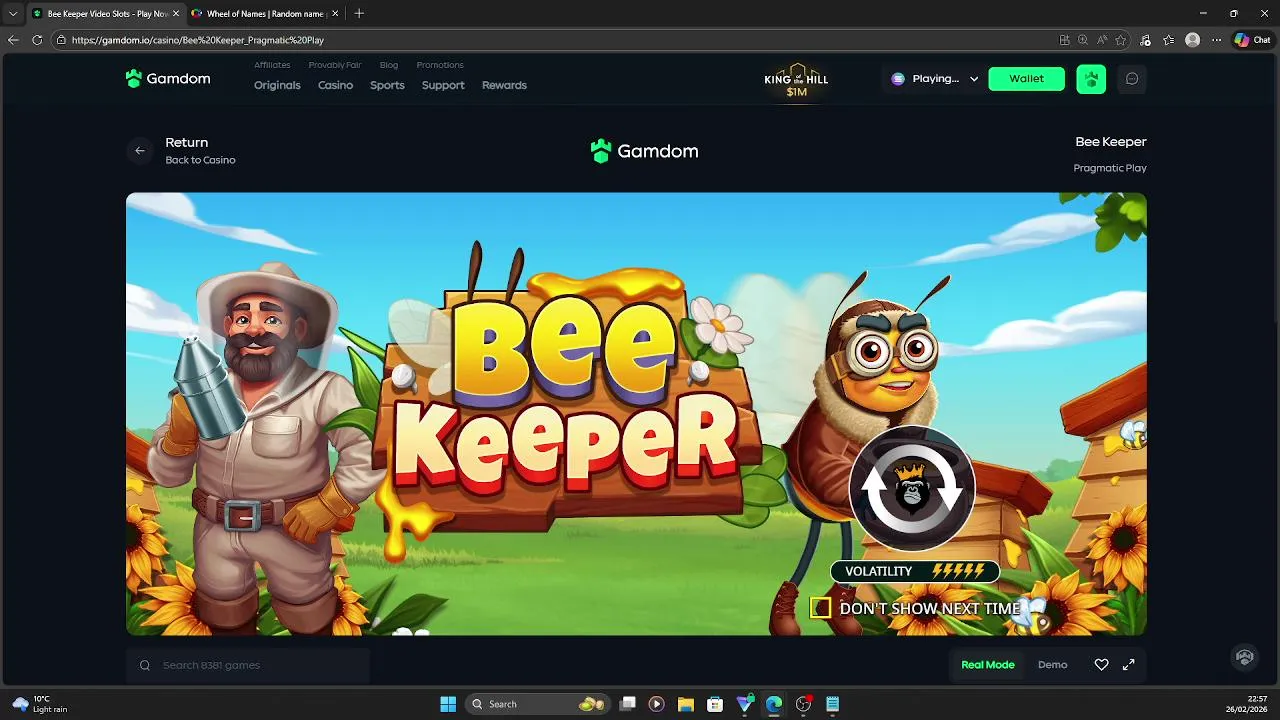Open the Sports menu

pos(387,85)
